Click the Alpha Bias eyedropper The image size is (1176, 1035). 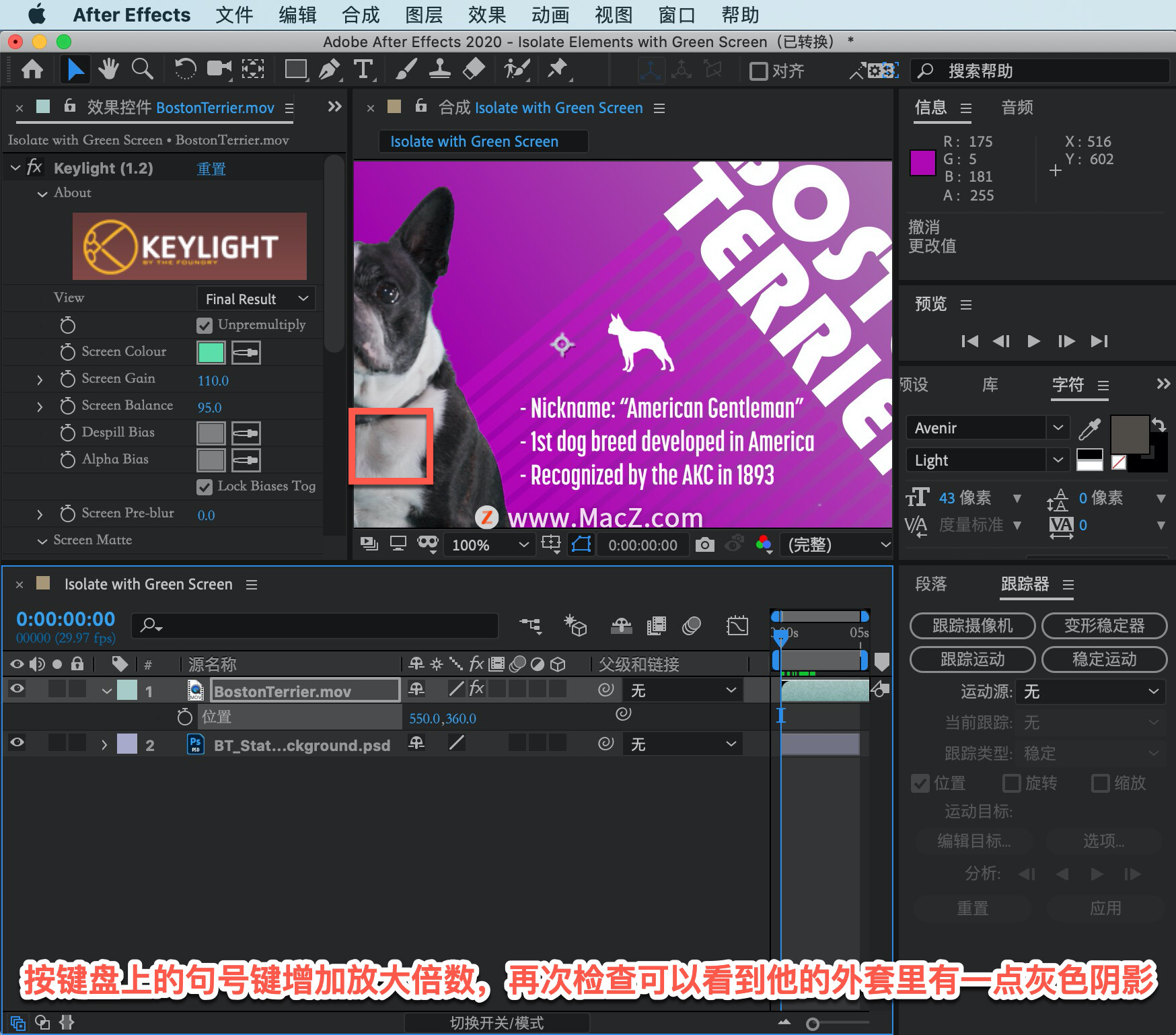246,460
